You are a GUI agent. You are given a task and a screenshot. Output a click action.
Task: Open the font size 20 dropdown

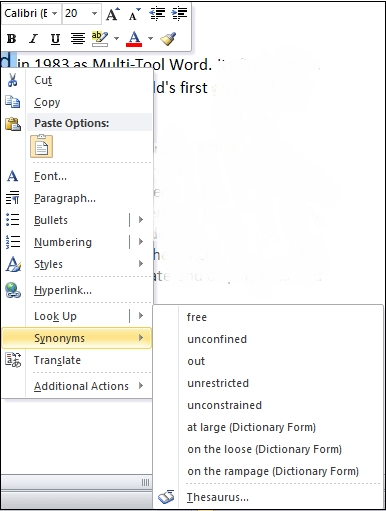coord(95,14)
